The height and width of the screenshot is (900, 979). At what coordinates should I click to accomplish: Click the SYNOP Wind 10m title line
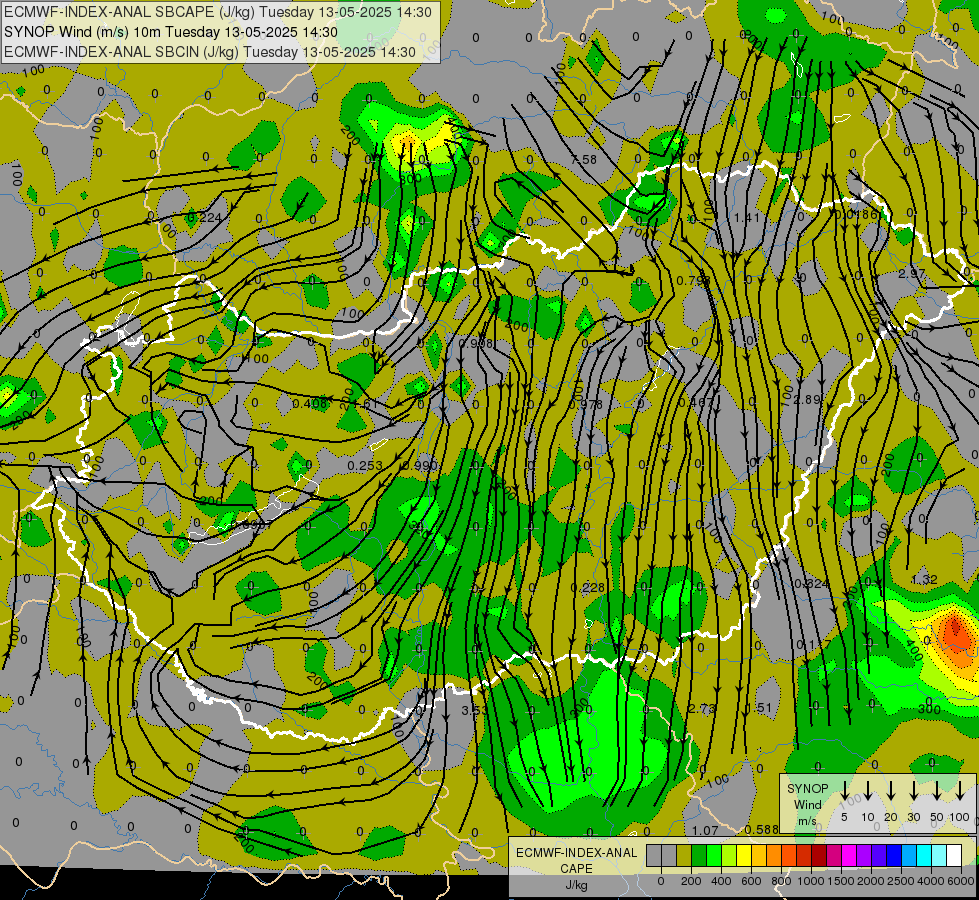coord(170,32)
